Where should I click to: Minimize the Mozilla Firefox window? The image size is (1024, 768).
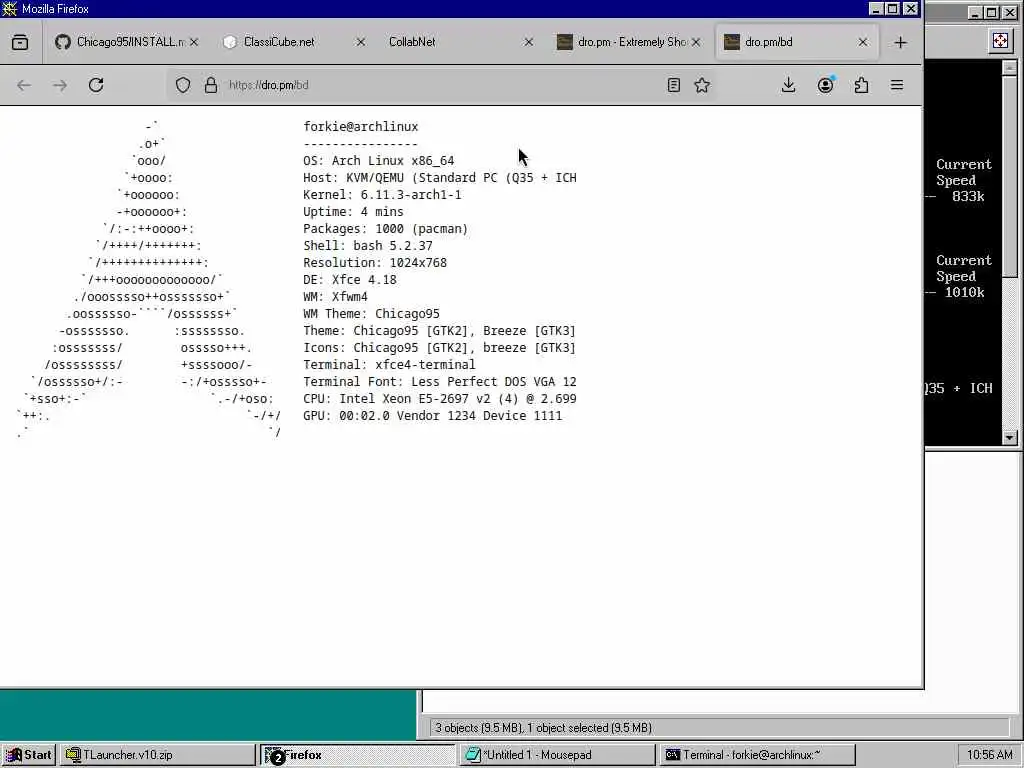click(x=876, y=9)
